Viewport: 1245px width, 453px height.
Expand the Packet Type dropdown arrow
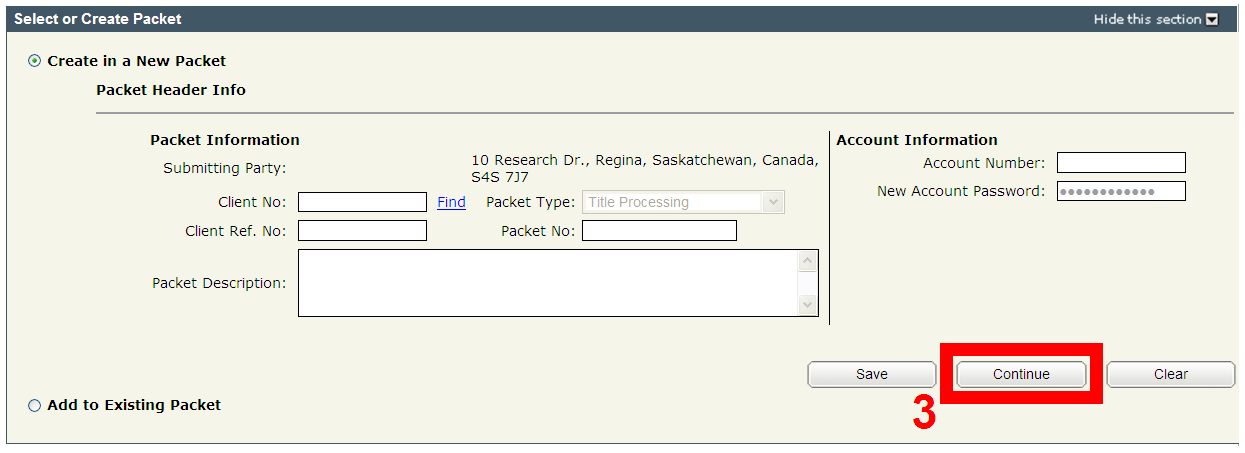click(773, 202)
